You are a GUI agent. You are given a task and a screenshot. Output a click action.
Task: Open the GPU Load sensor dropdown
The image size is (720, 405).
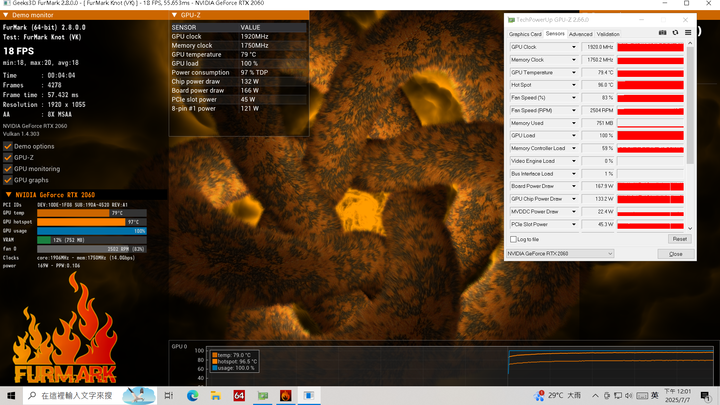[574, 135]
